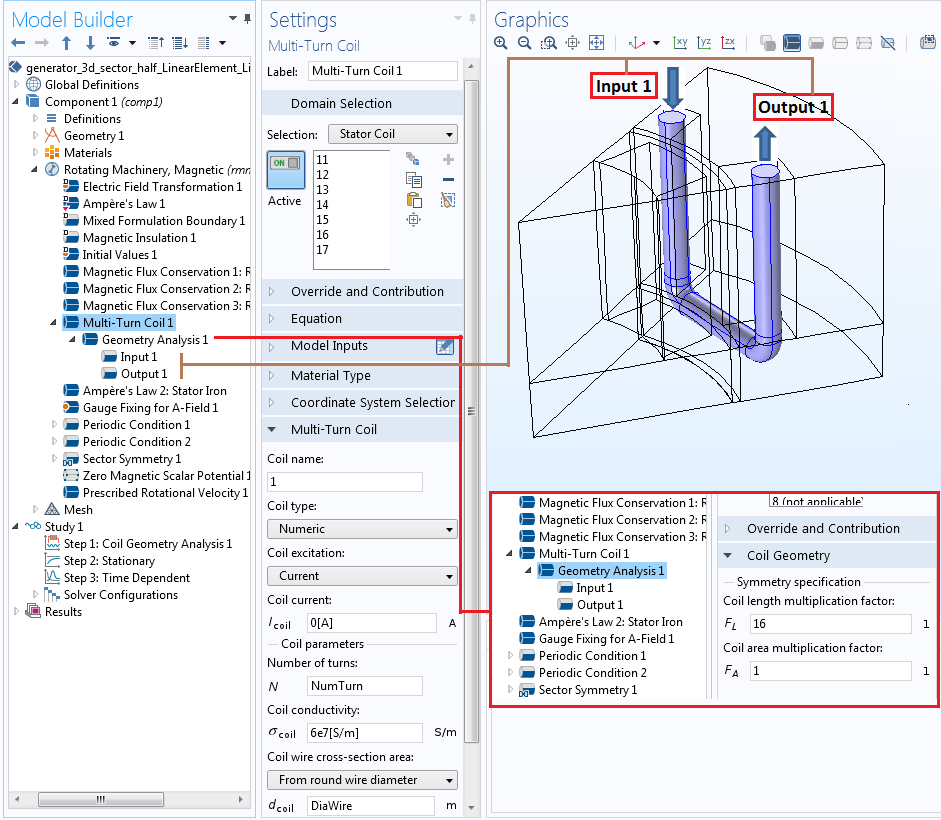Select the Zoom In tool in Graphics
The height and width of the screenshot is (820, 941).
pyautogui.click(x=499, y=42)
